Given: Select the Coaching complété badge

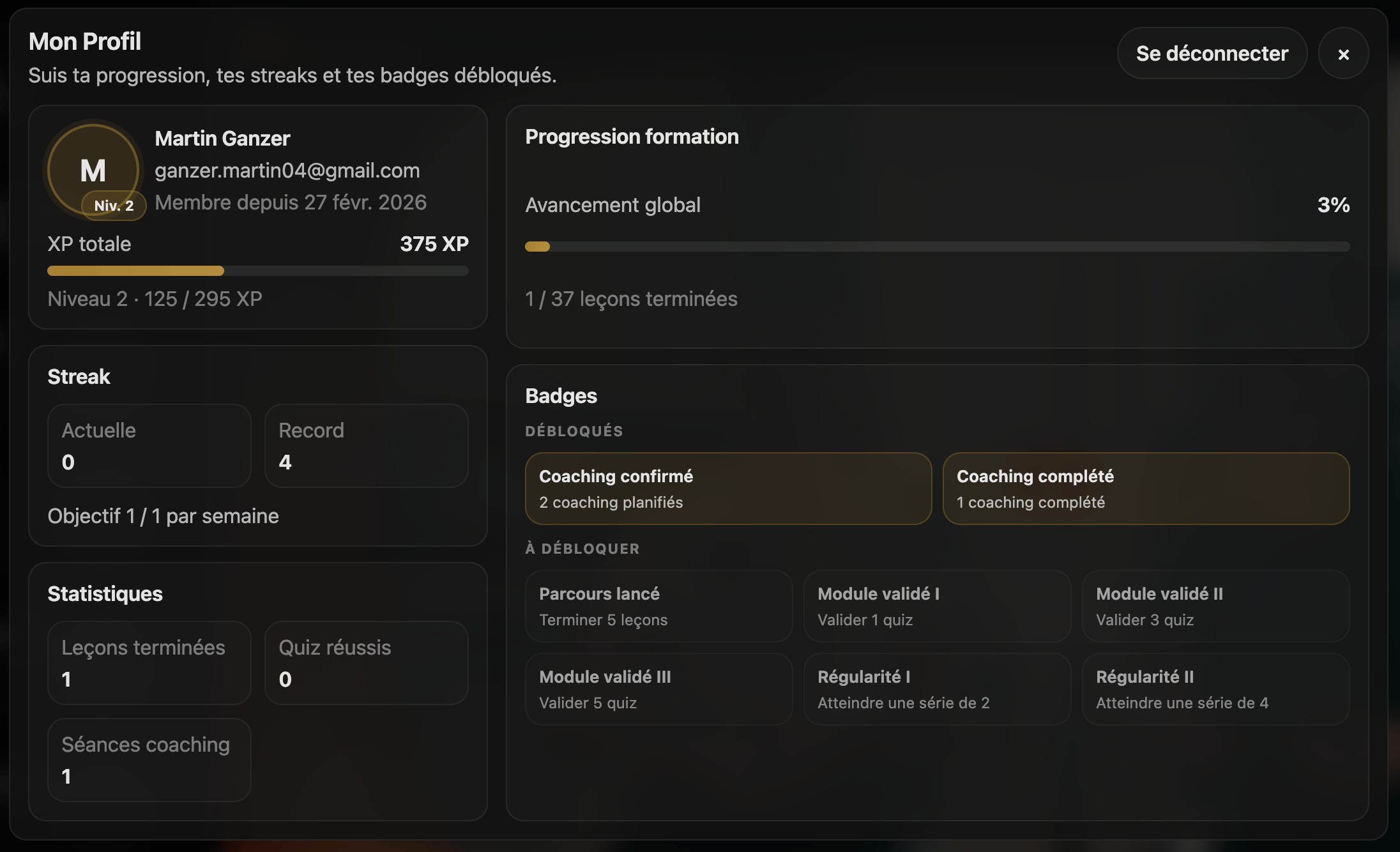Looking at the screenshot, I should [x=1146, y=489].
